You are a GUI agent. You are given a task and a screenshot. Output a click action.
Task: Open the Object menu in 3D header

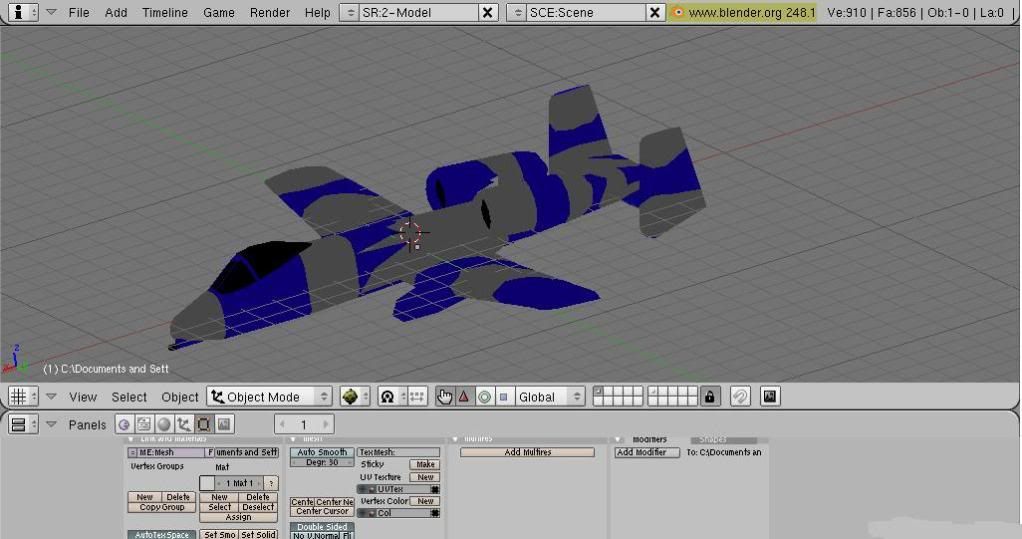(x=180, y=397)
